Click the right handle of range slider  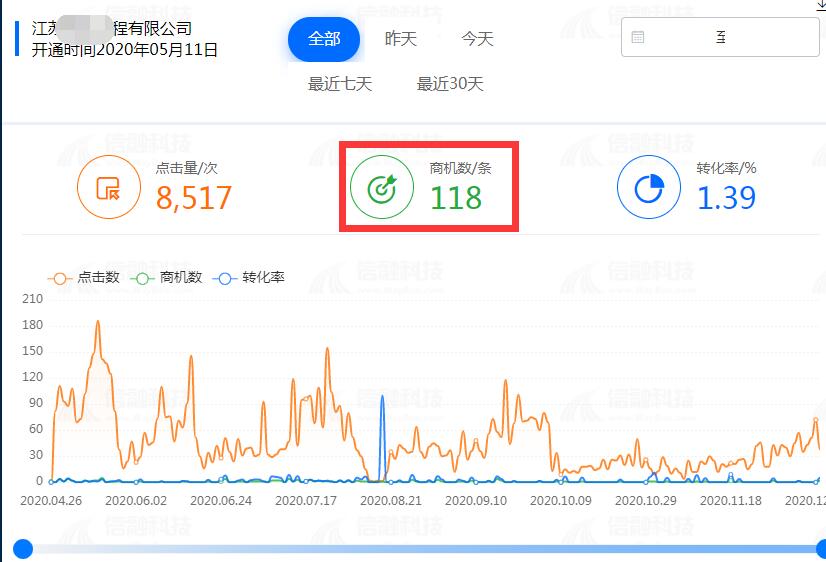tap(820, 548)
